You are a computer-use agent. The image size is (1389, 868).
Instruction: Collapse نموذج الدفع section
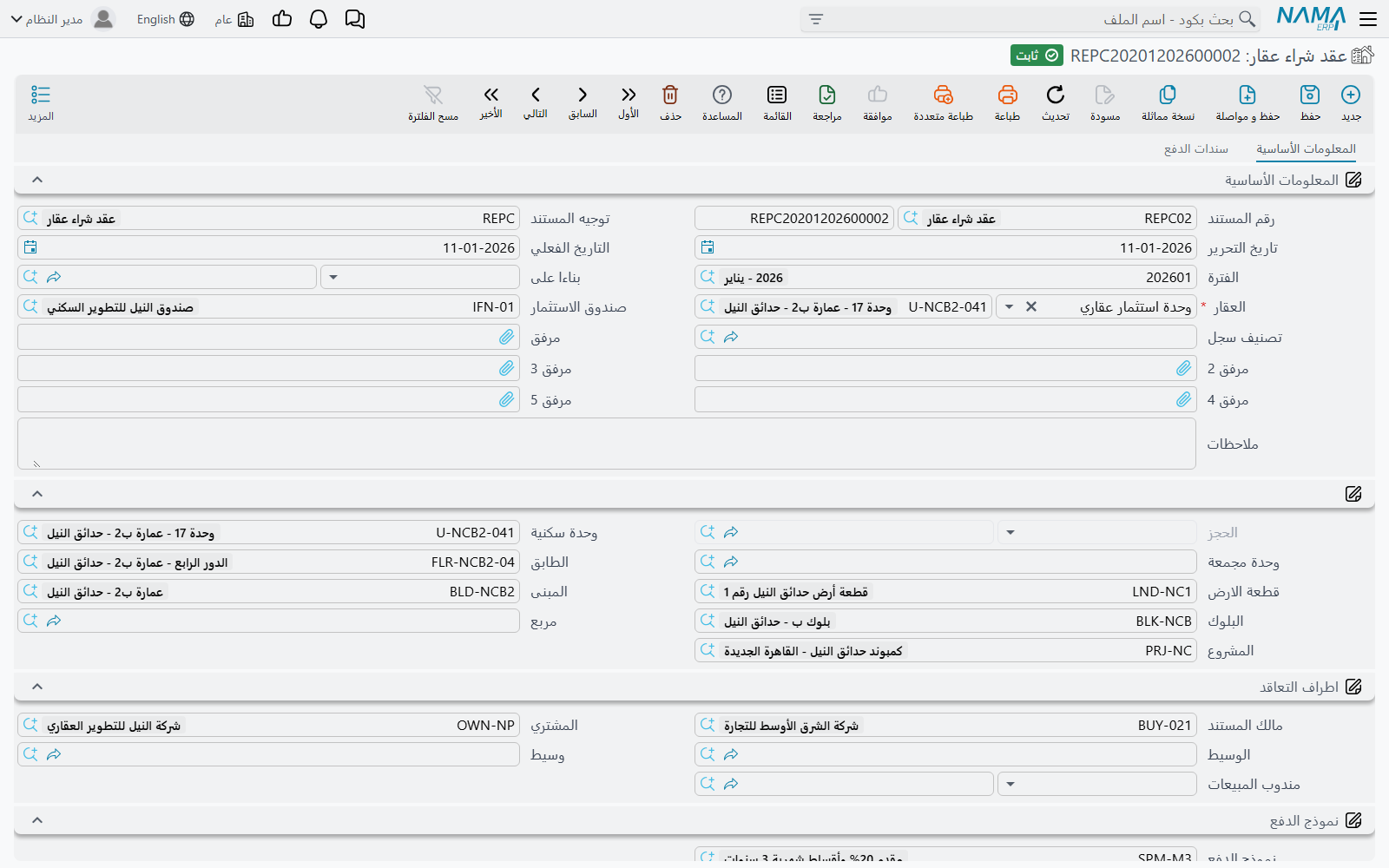(x=37, y=820)
